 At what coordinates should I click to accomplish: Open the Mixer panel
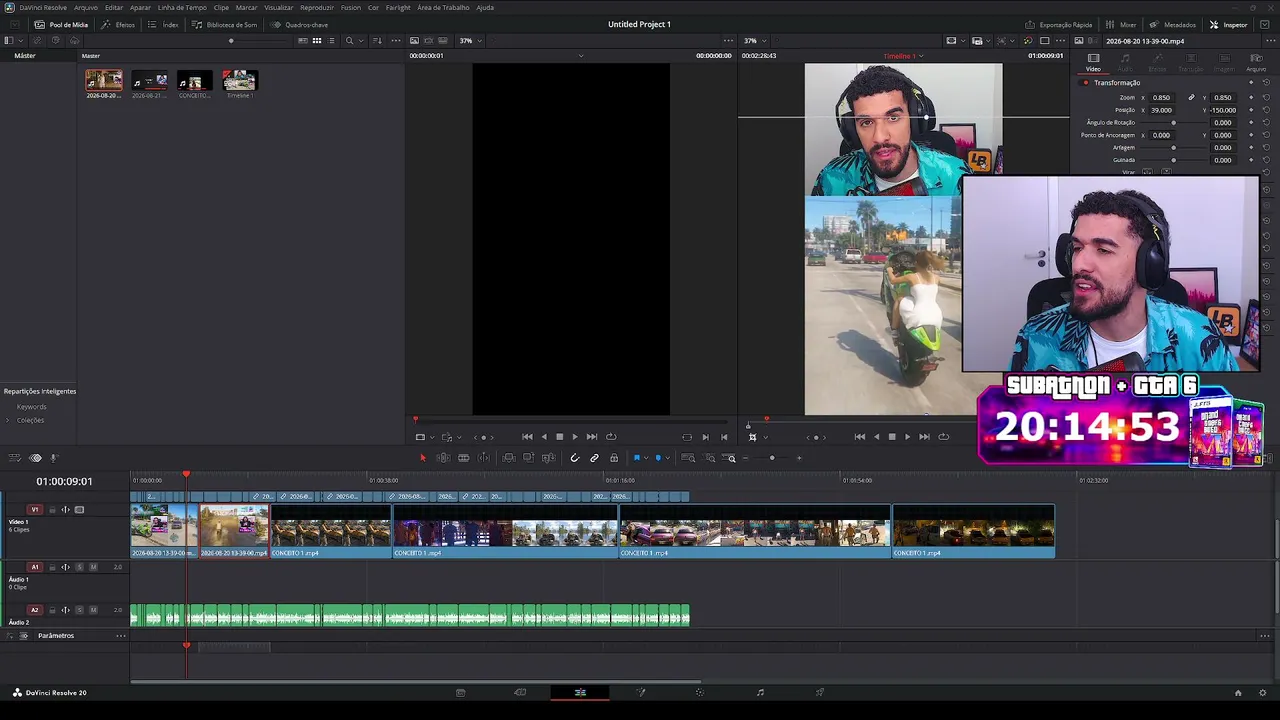[1121, 24]
